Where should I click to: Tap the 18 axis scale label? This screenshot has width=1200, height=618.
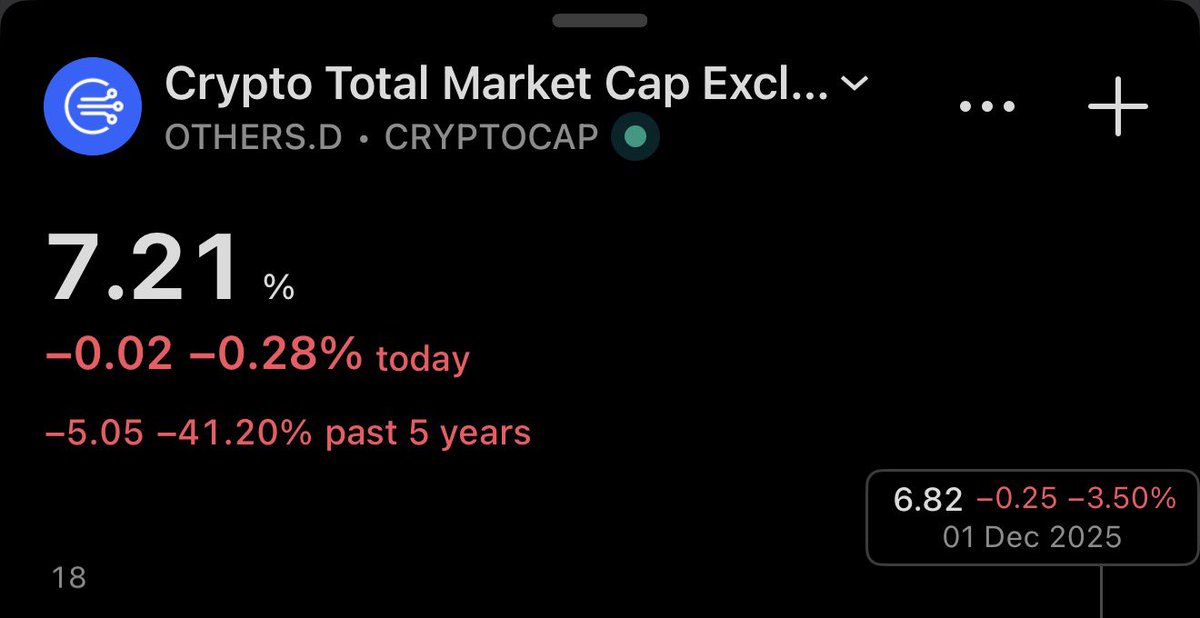click(70, 577)
